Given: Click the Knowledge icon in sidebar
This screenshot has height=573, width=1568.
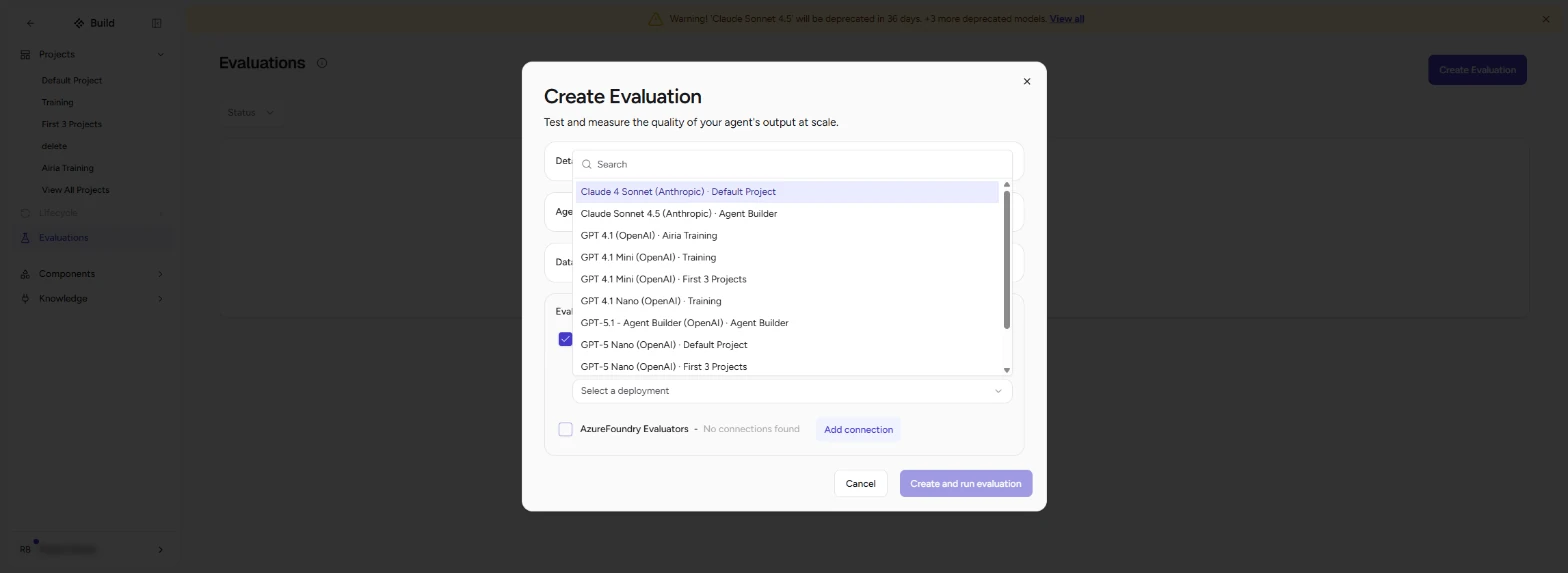Looking at the screenshot, I should (x=25, y=299).
